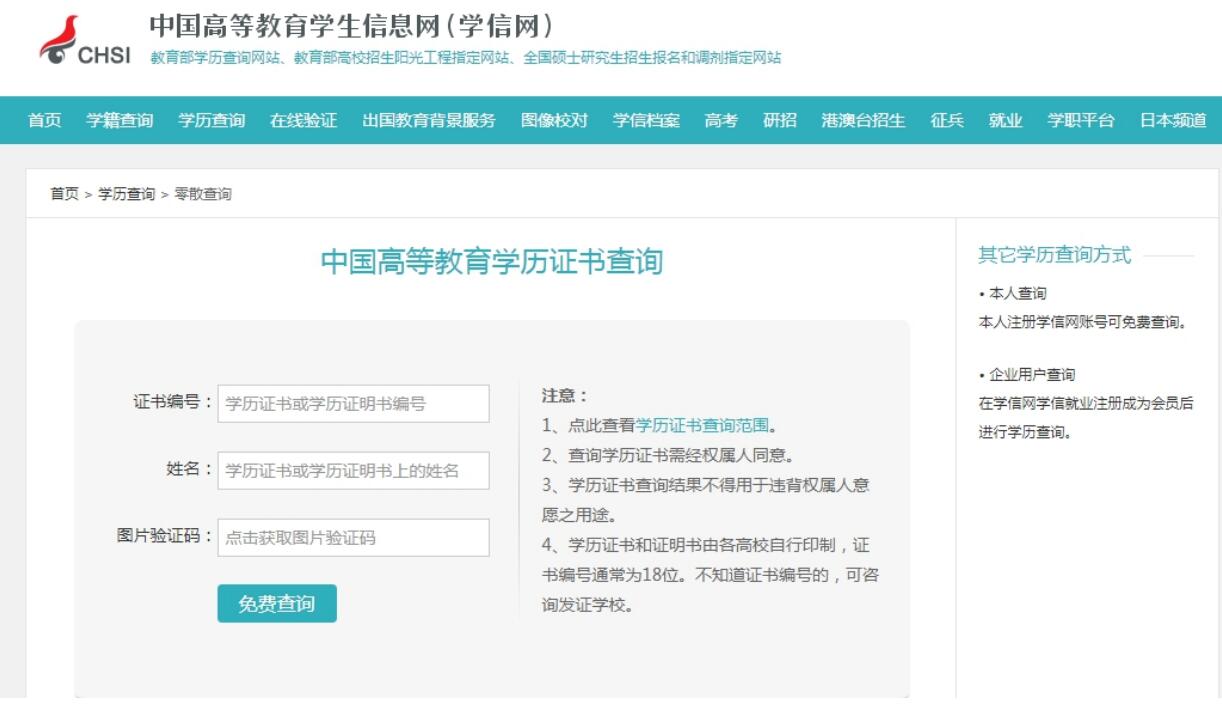Click 企业用户查询 in the sidebar
This screenshot has width=1222, height=715.
click(x=1032, y=375)
